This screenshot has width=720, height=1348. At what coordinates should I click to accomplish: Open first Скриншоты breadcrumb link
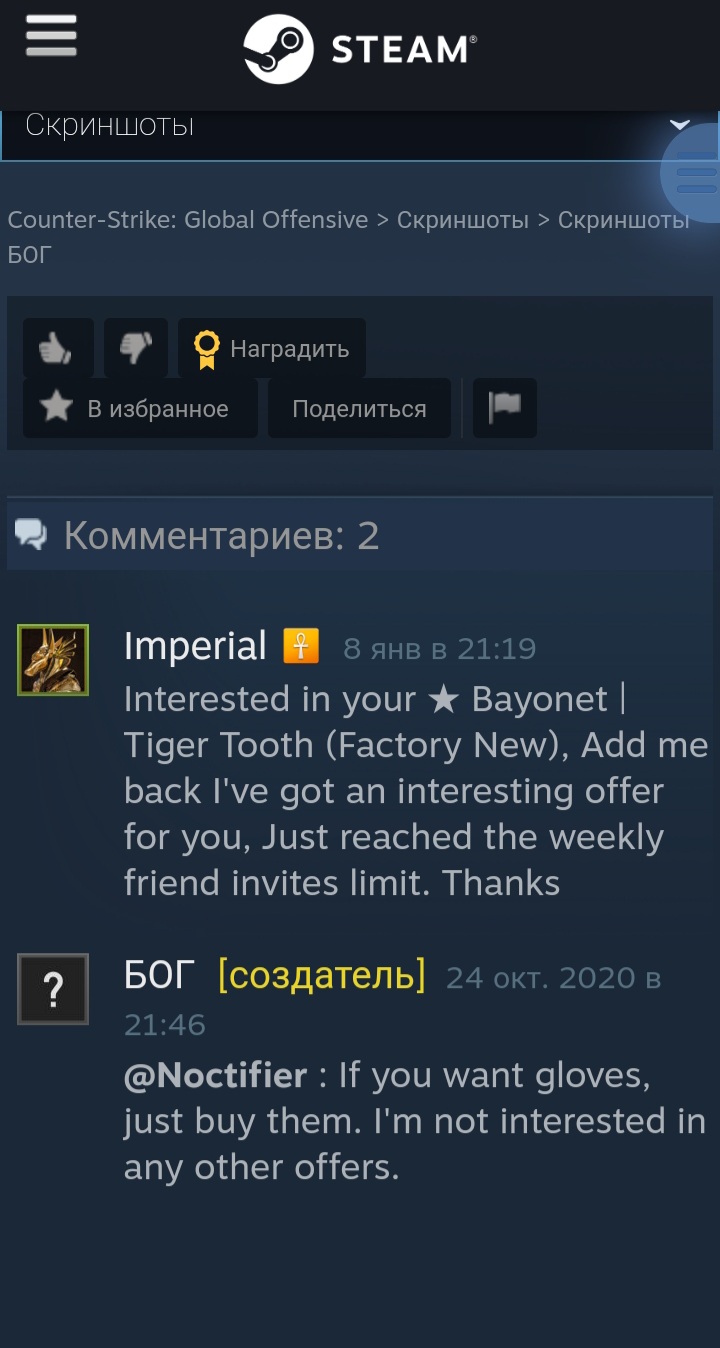(463, 220)
